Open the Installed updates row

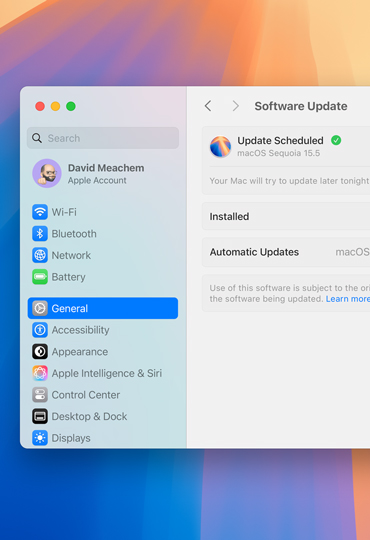tap(286, 216)
